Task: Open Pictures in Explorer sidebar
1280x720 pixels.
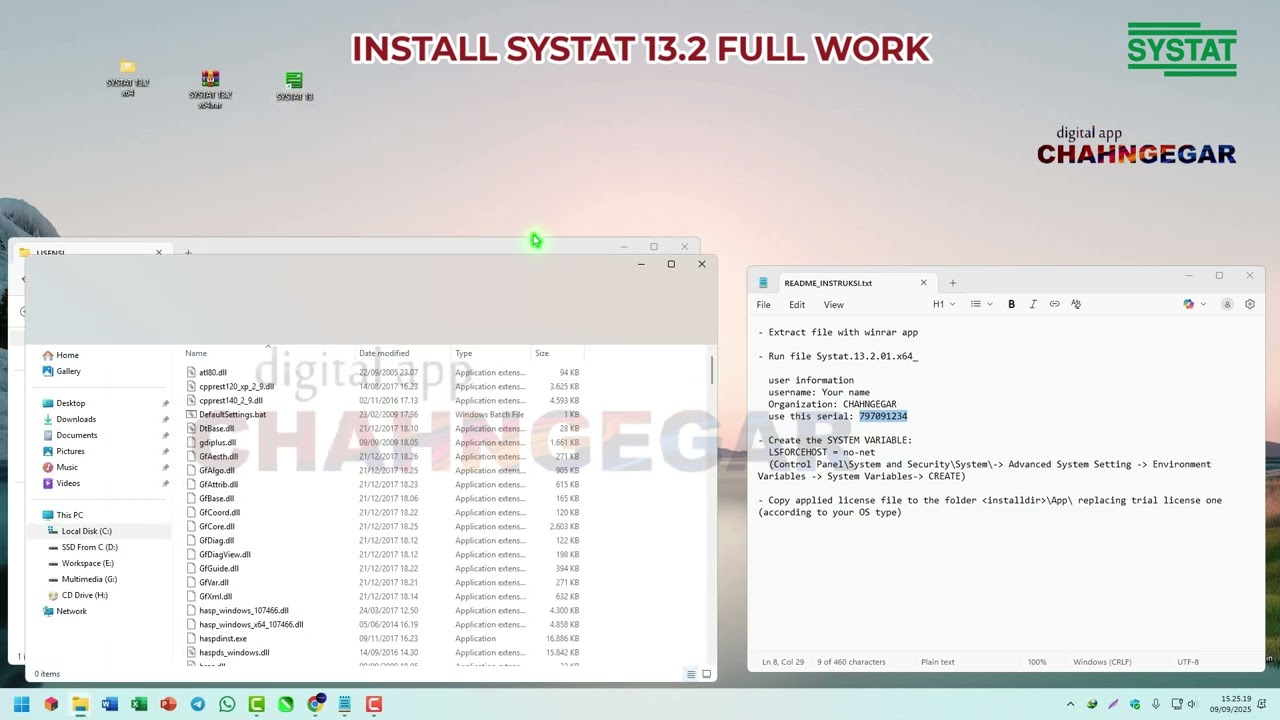Action: pyautogui.click(x=70, y=451)
